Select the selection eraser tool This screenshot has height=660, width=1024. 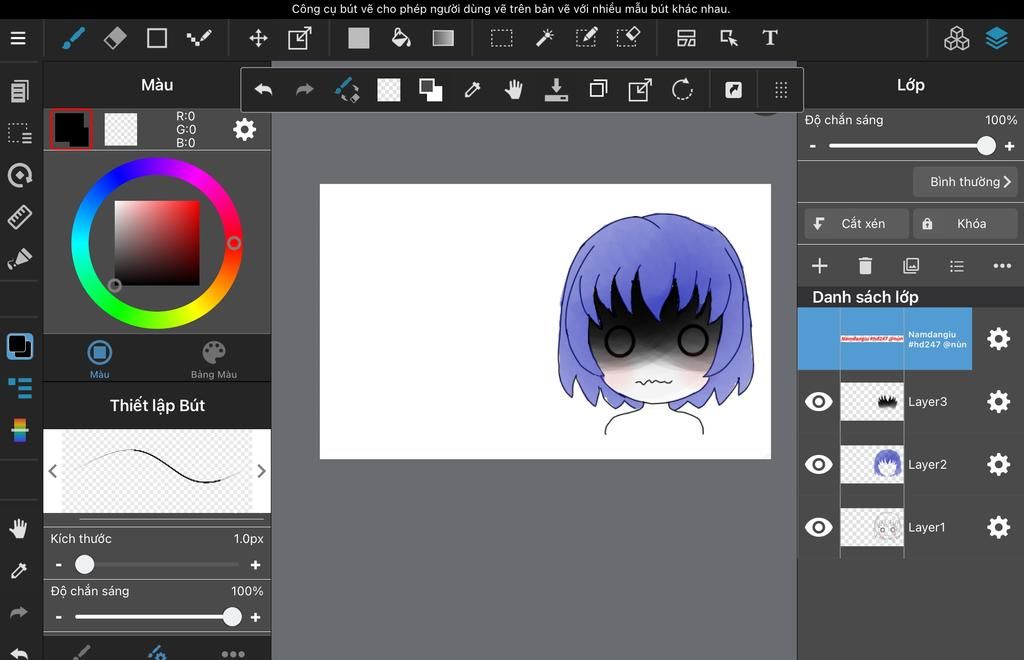pos(628,38)
